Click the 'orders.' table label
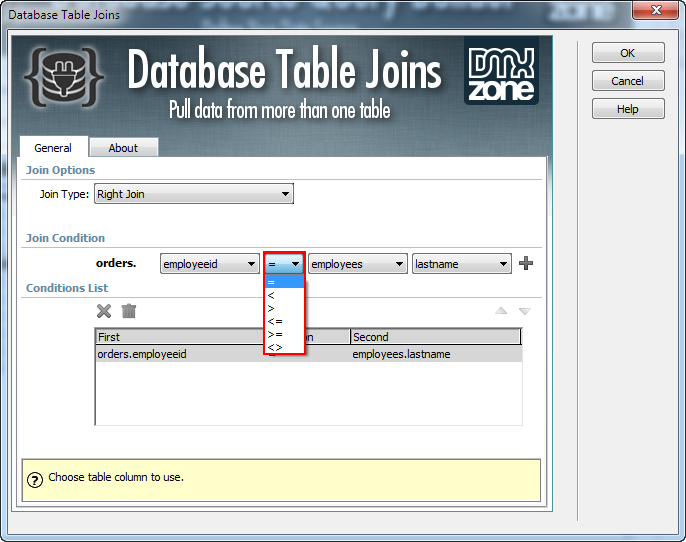The height and width of the screenshot is (542, 686). coord(116,263)
